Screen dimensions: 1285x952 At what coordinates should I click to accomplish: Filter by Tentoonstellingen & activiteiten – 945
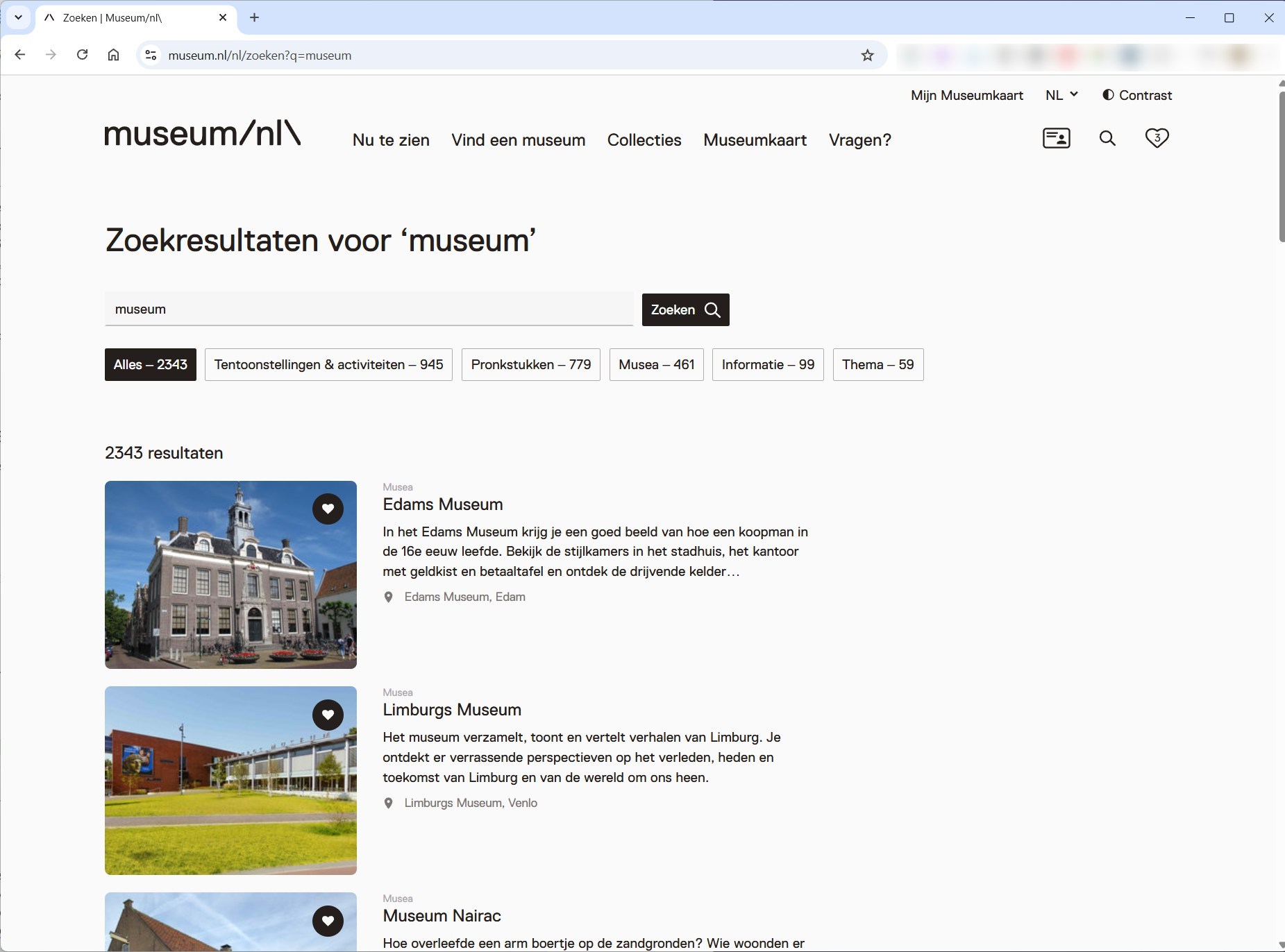click(x=328, y=364)
